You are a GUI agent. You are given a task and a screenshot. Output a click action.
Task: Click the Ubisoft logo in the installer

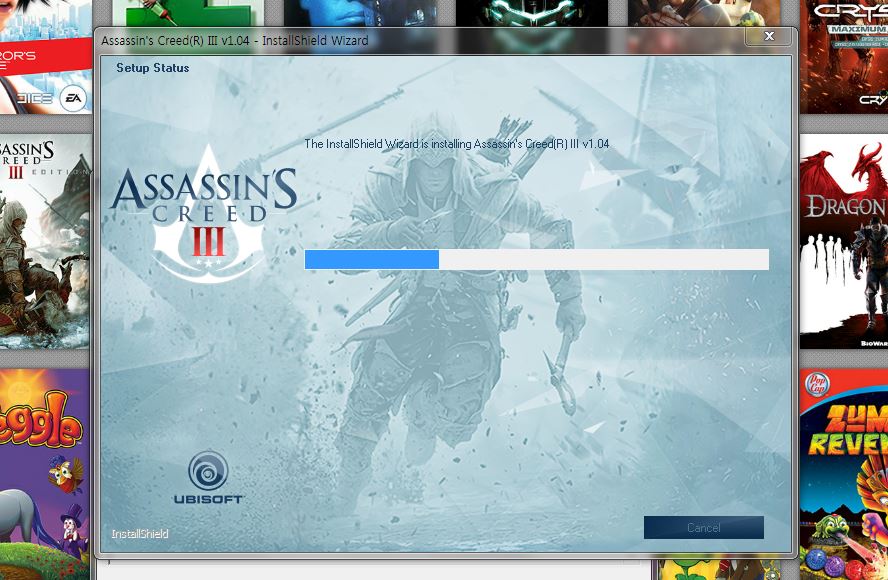tap(208, 477)
